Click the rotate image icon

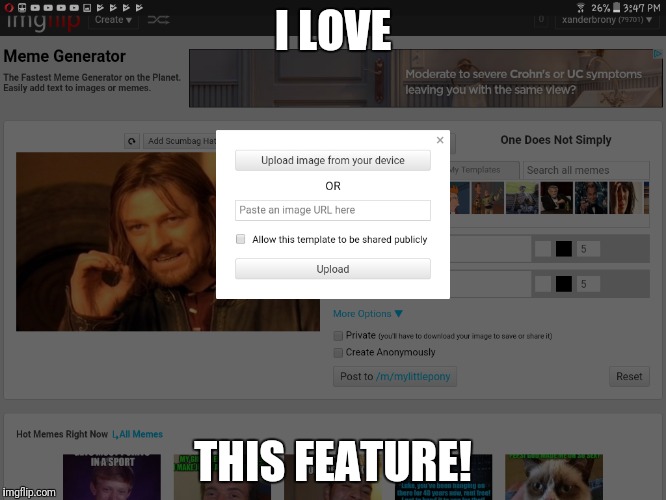(132, 141)
